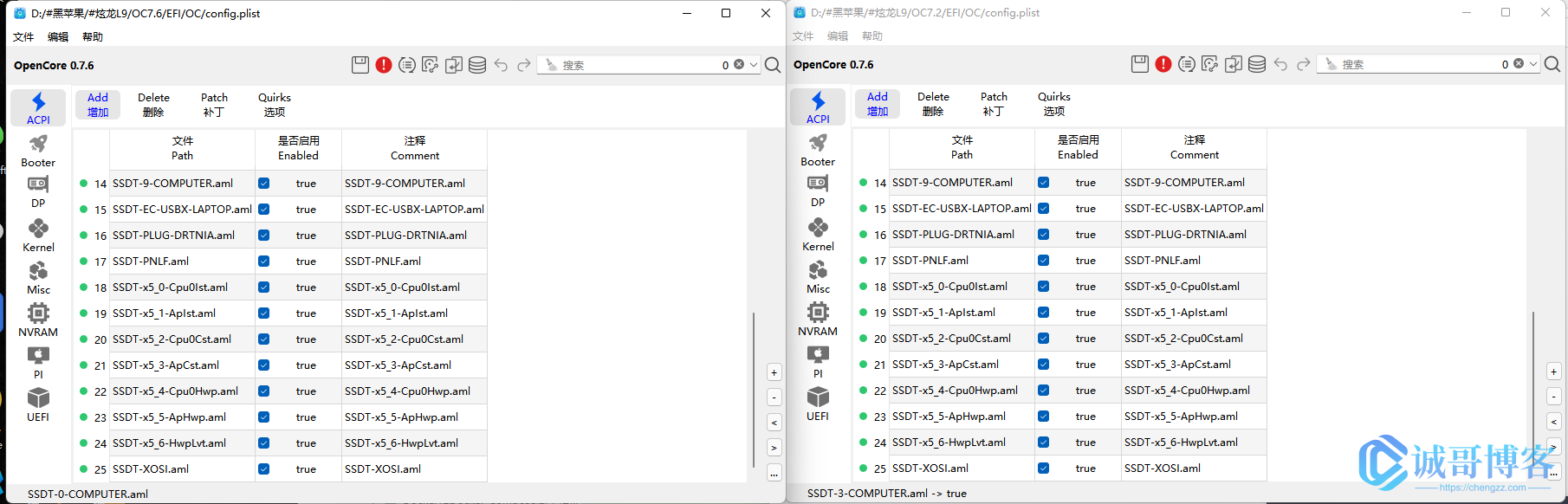Click the save icon in OC7.6 window

pos(360,65)
